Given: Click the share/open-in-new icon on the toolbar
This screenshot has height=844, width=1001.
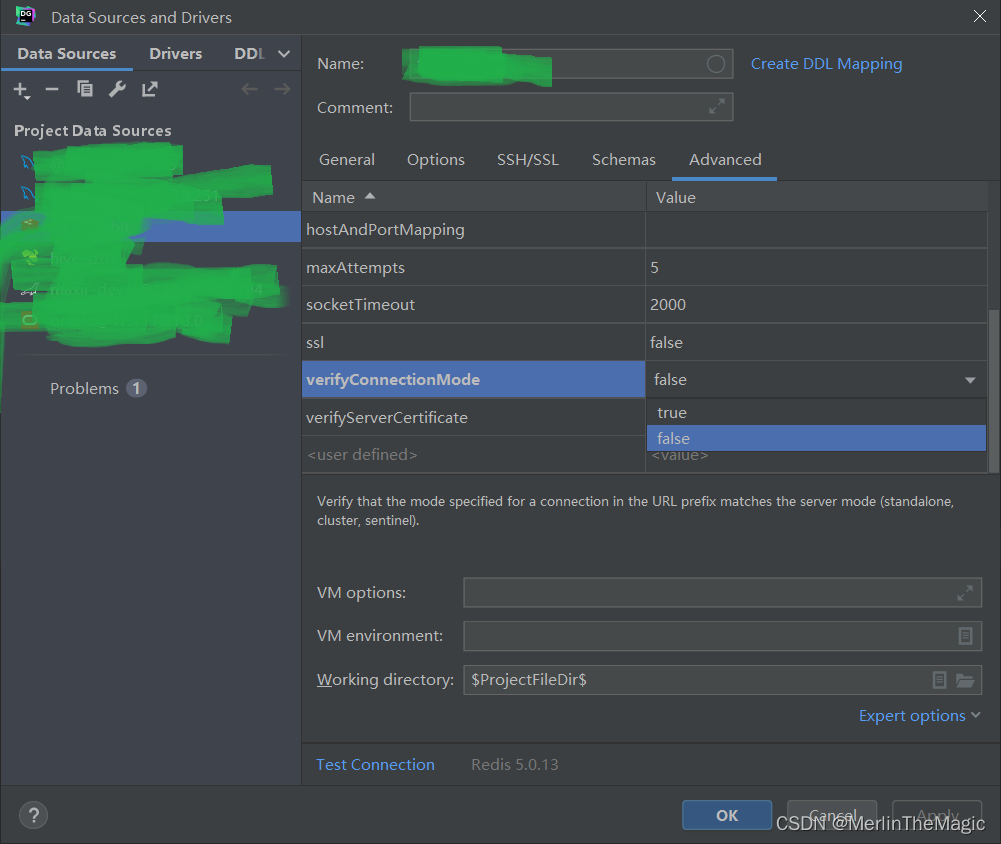Looking at the screenshot, I should point(149,89).
